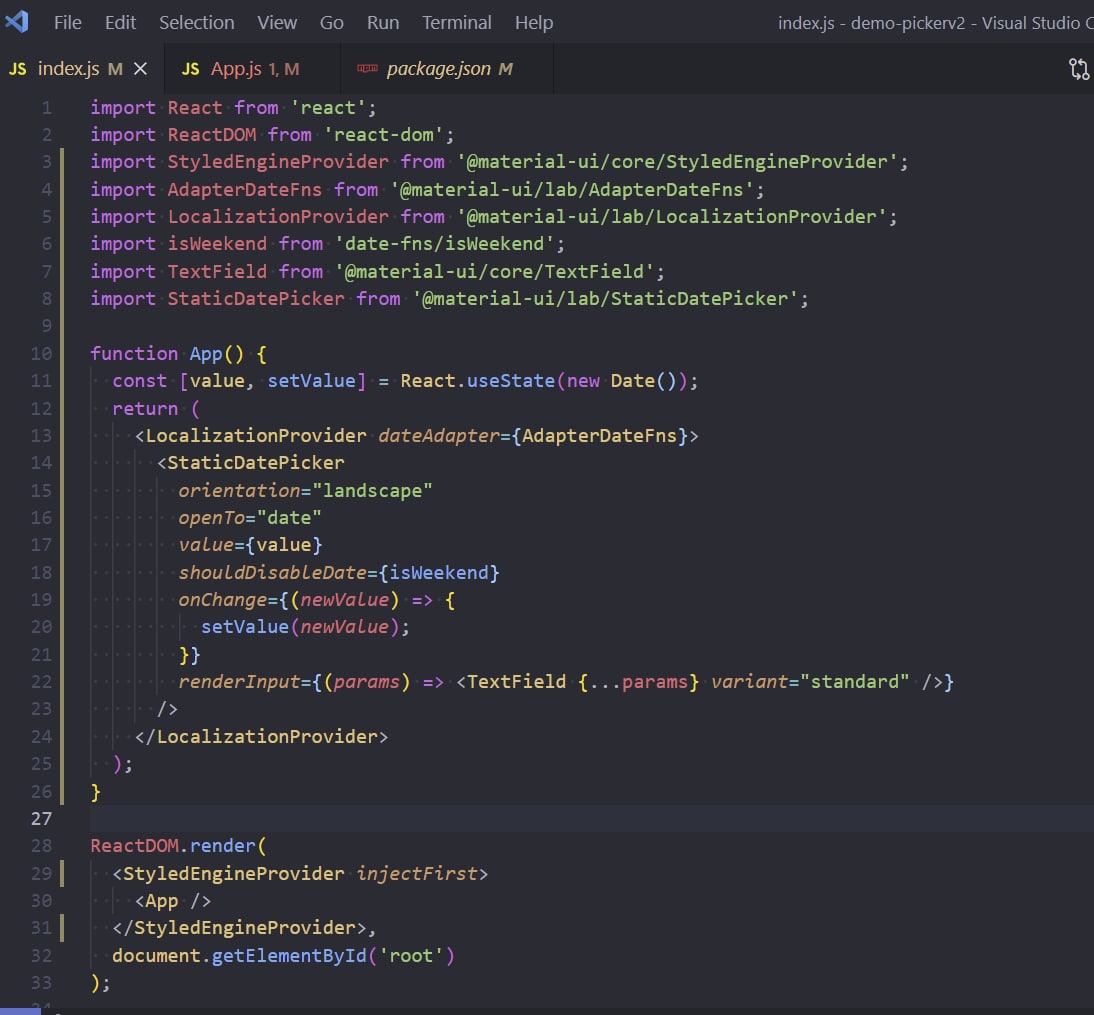Open the Run menu
This screenshot has height=1015, width=1094.
[383, 22]
